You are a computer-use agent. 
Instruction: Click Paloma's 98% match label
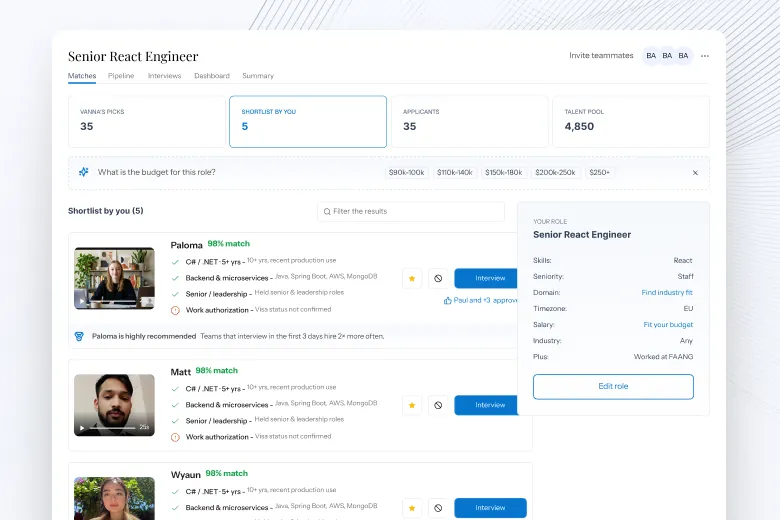tap(229, 244)
